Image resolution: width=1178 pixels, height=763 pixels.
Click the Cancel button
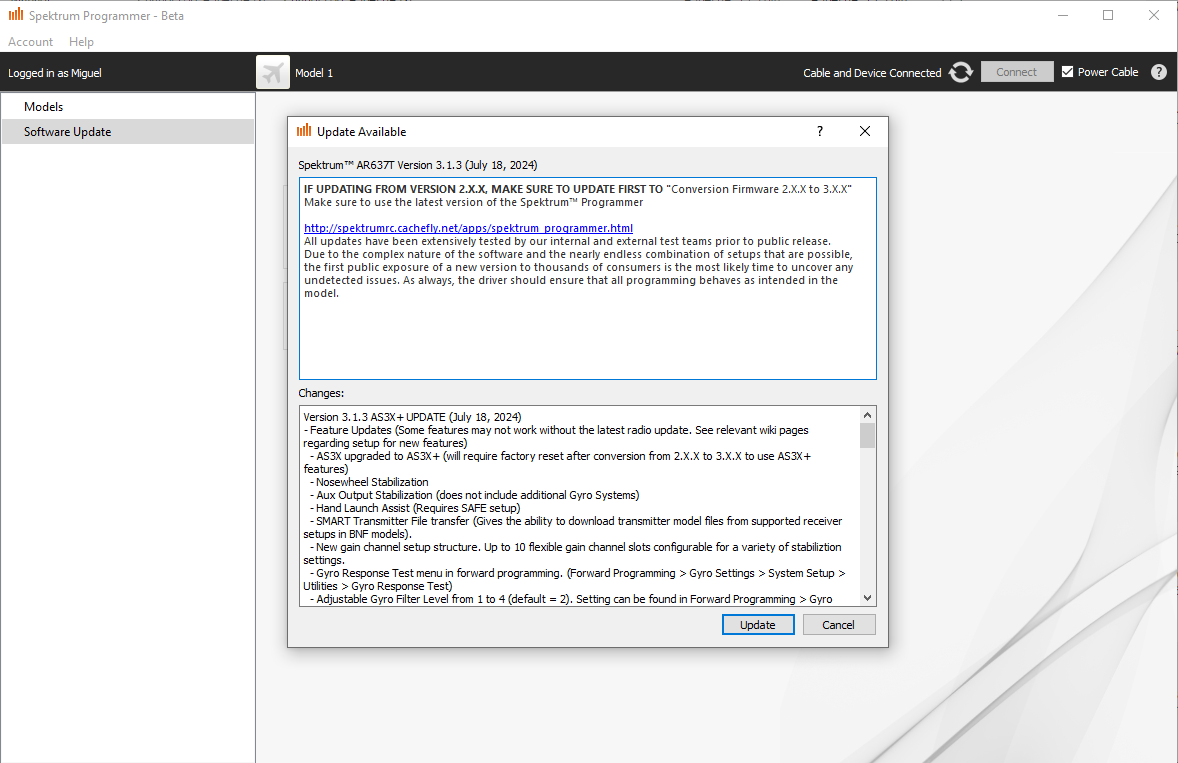pyautogui.click(x=838, y=625)
